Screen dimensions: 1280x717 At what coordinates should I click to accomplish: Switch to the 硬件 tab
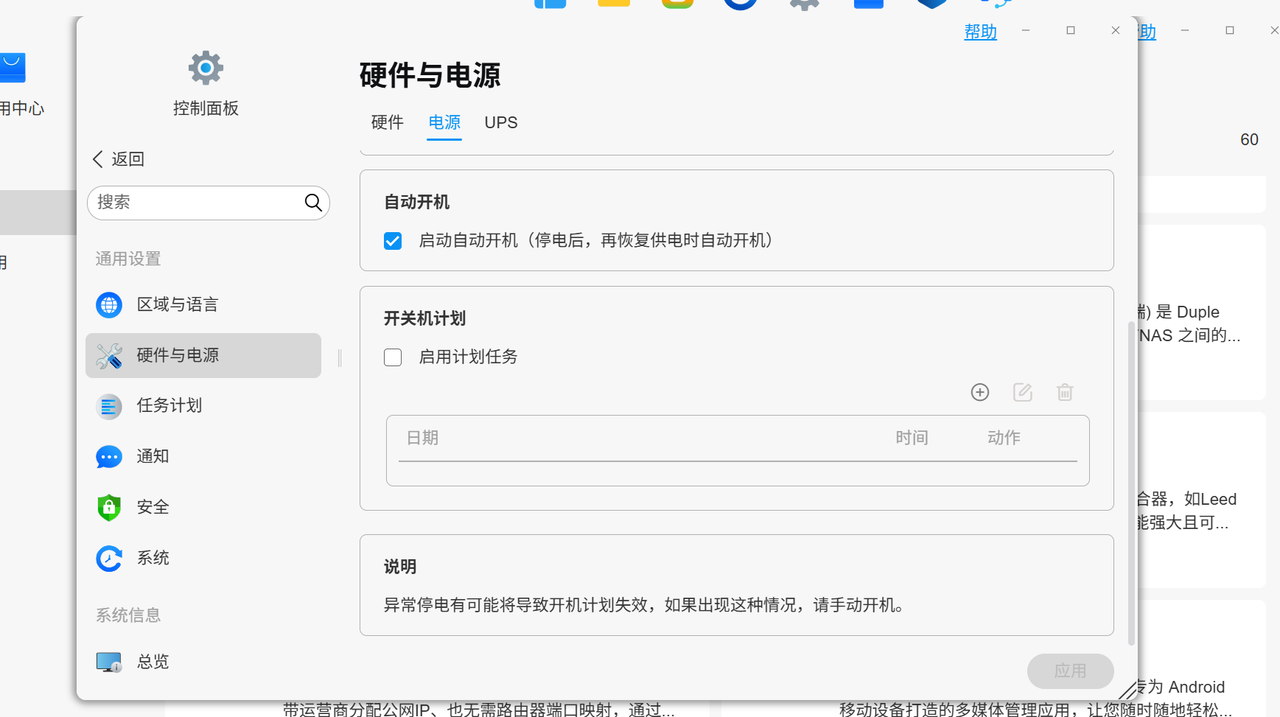pos(387,122)
